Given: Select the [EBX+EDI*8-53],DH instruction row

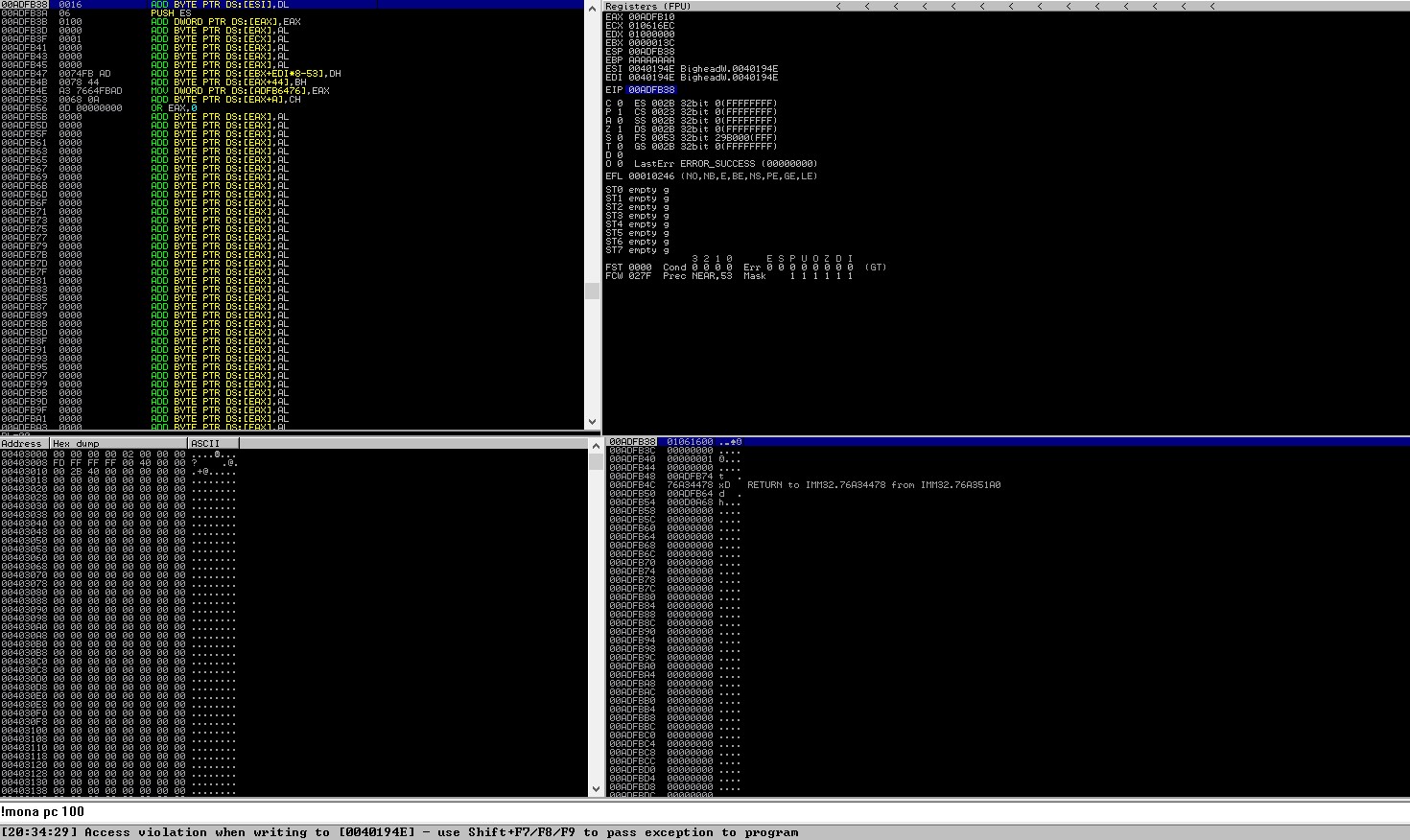Looking at the screenshot, I should coord(293,74).
